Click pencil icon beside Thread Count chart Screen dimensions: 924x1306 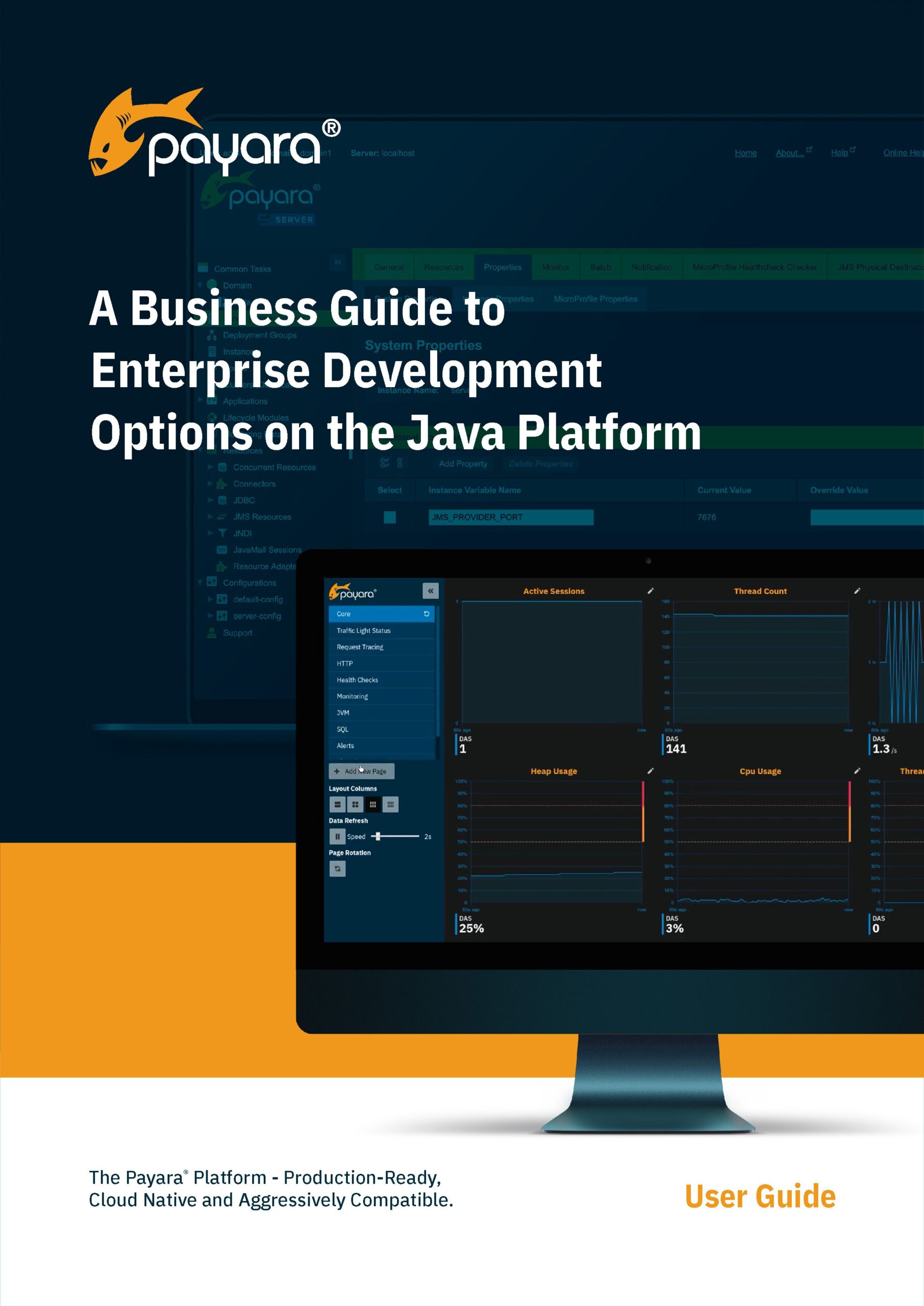[x=857, y=591]
